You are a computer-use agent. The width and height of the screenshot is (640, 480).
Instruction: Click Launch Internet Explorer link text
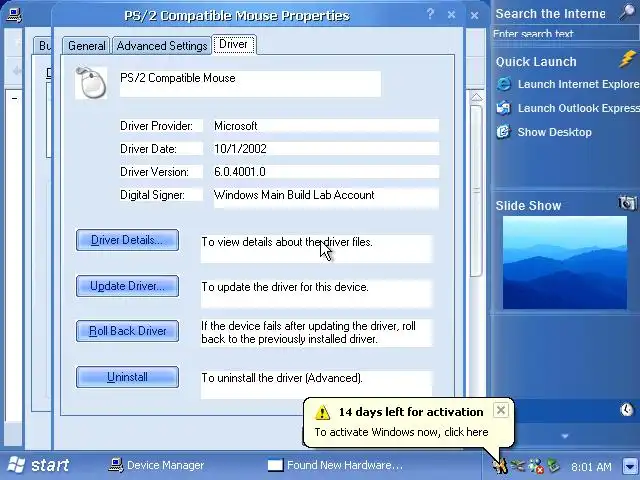click(578, 84)
